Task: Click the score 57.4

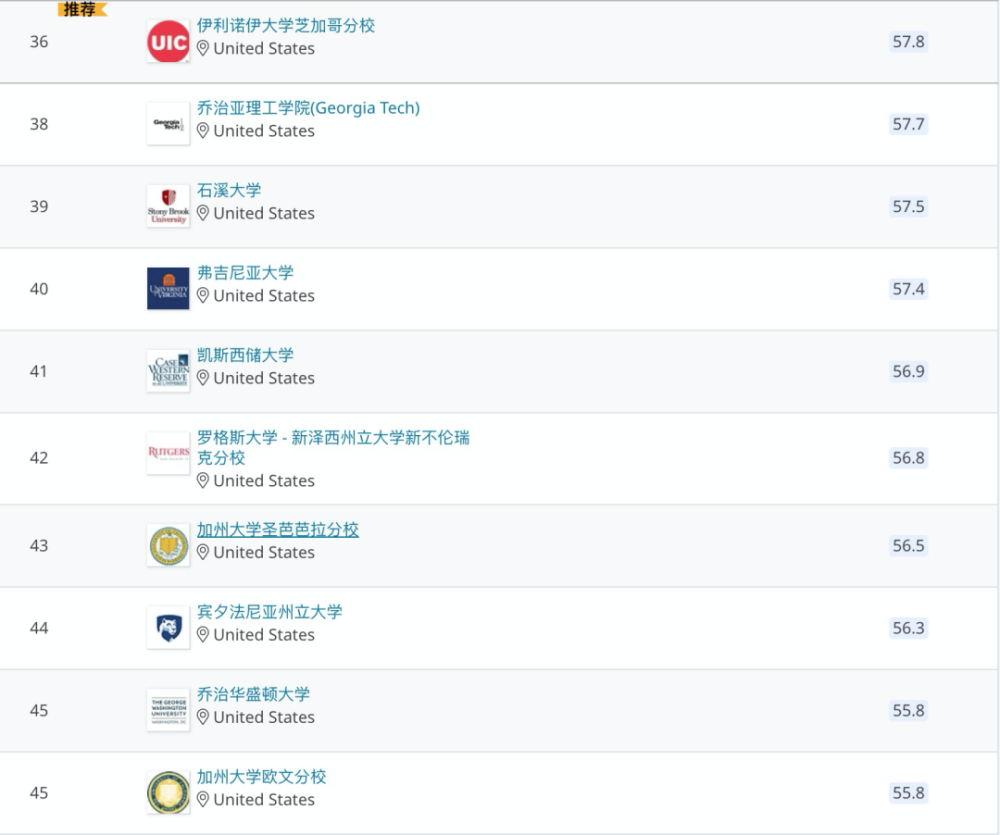Action: 908,288
